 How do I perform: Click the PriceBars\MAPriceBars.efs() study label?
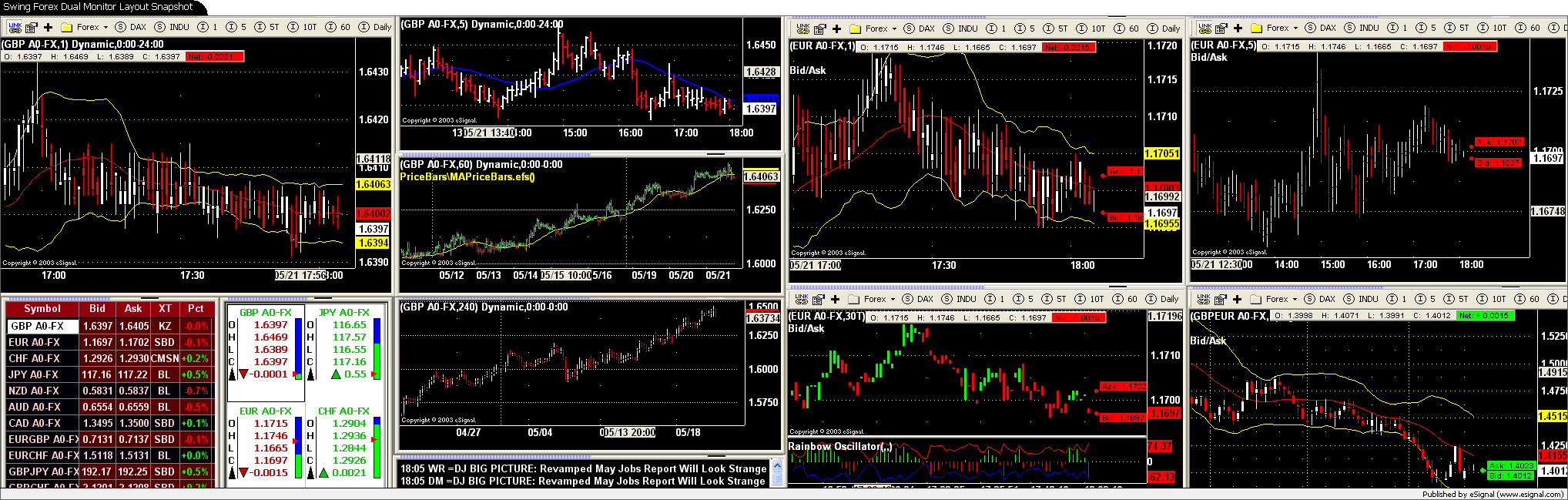click(467, 176)
